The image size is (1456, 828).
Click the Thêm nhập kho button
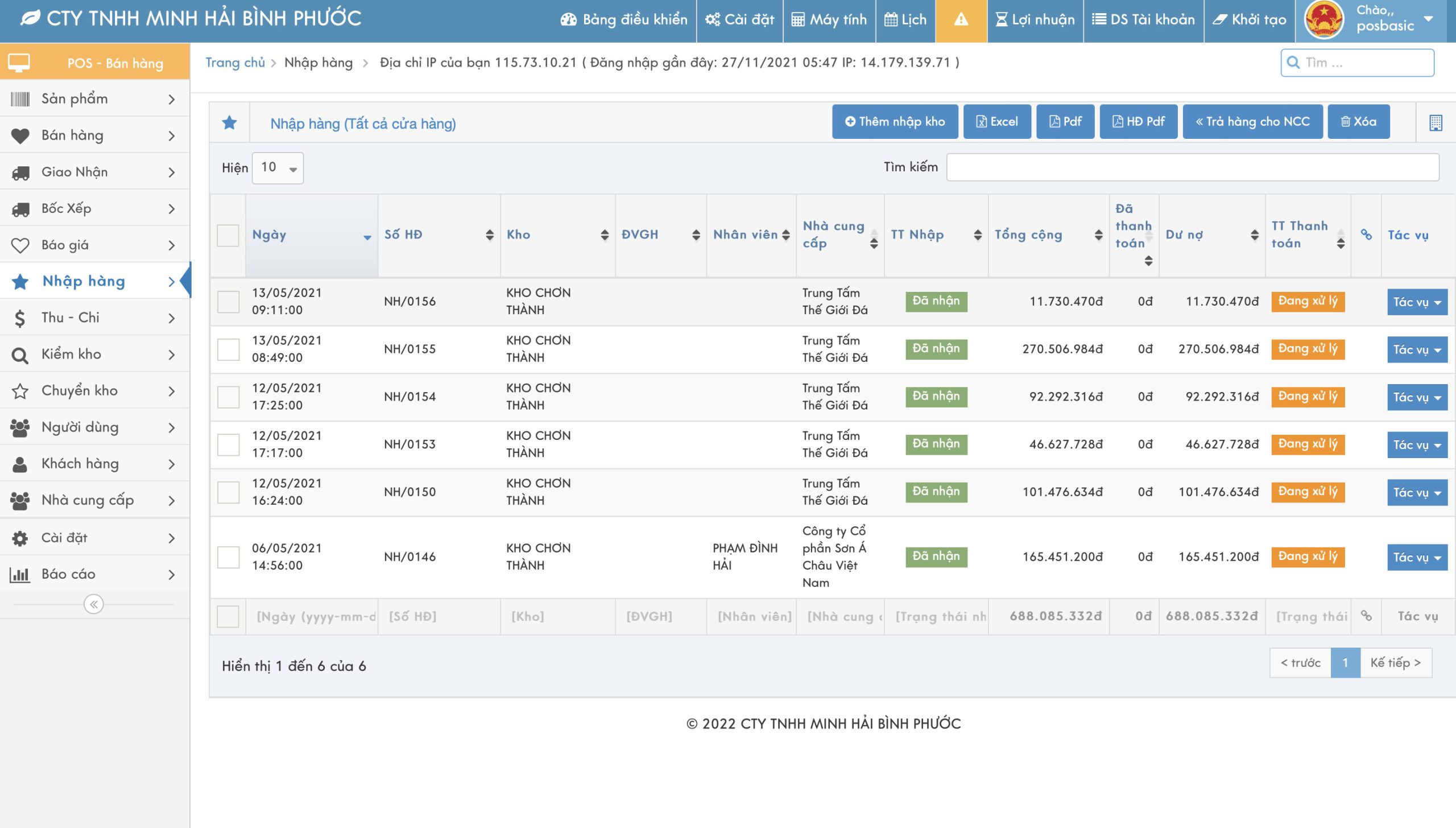click(x=895, y=122)
